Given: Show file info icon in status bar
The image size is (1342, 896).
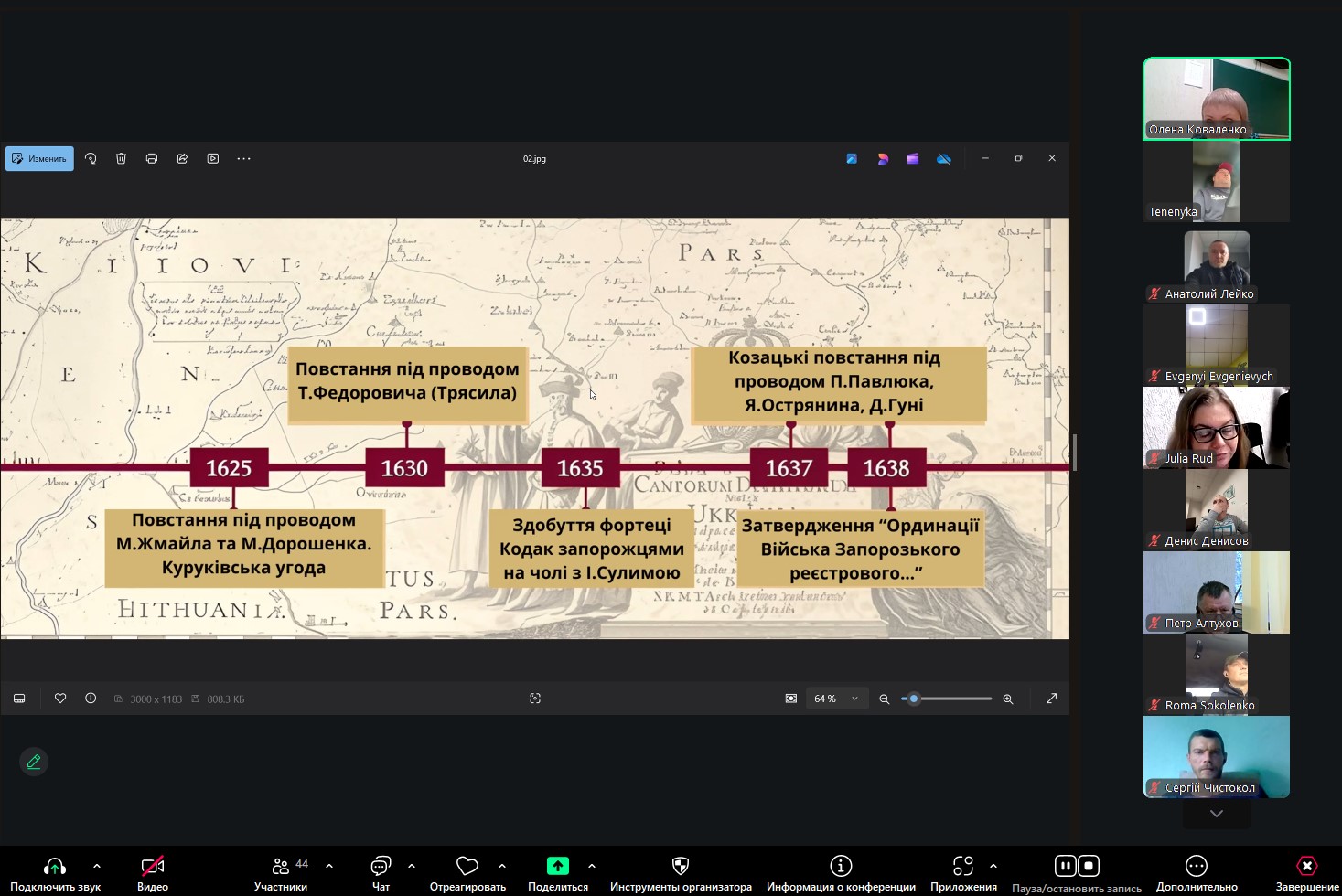Looking at the screenshot, I should pos(91,699).
